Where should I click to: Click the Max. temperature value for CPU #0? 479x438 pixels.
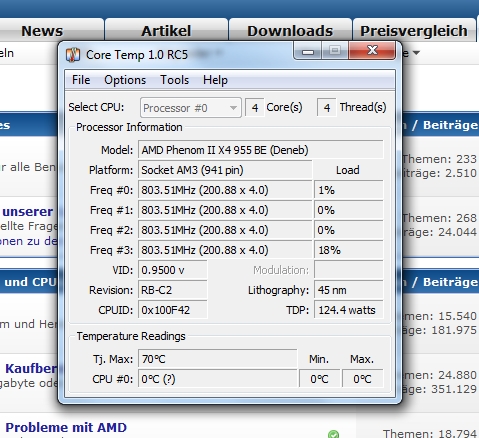tap(363, 379)
